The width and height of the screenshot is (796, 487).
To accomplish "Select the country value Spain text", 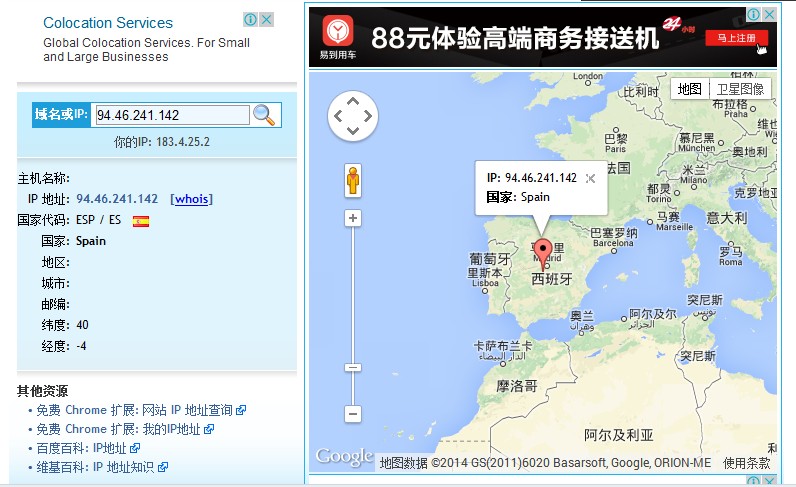I will click(91, 241).
